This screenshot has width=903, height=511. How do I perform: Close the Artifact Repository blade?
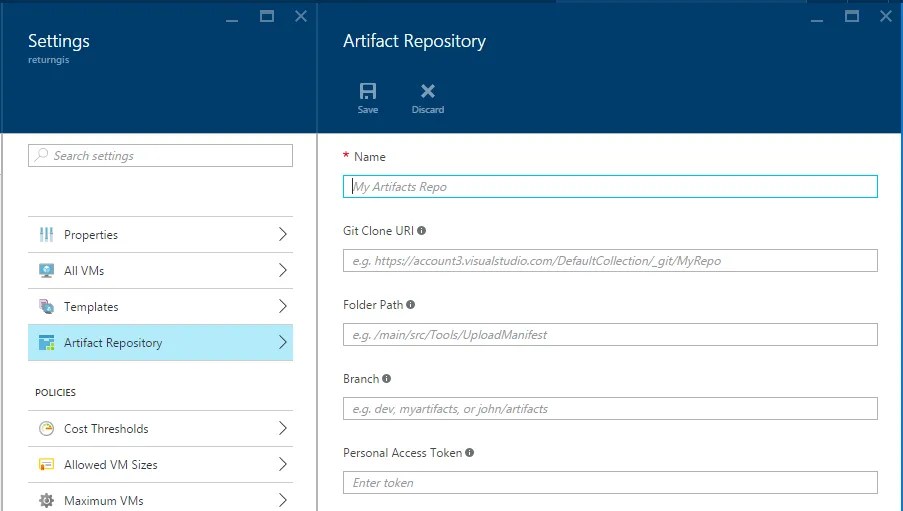click(x=886, y=16)
